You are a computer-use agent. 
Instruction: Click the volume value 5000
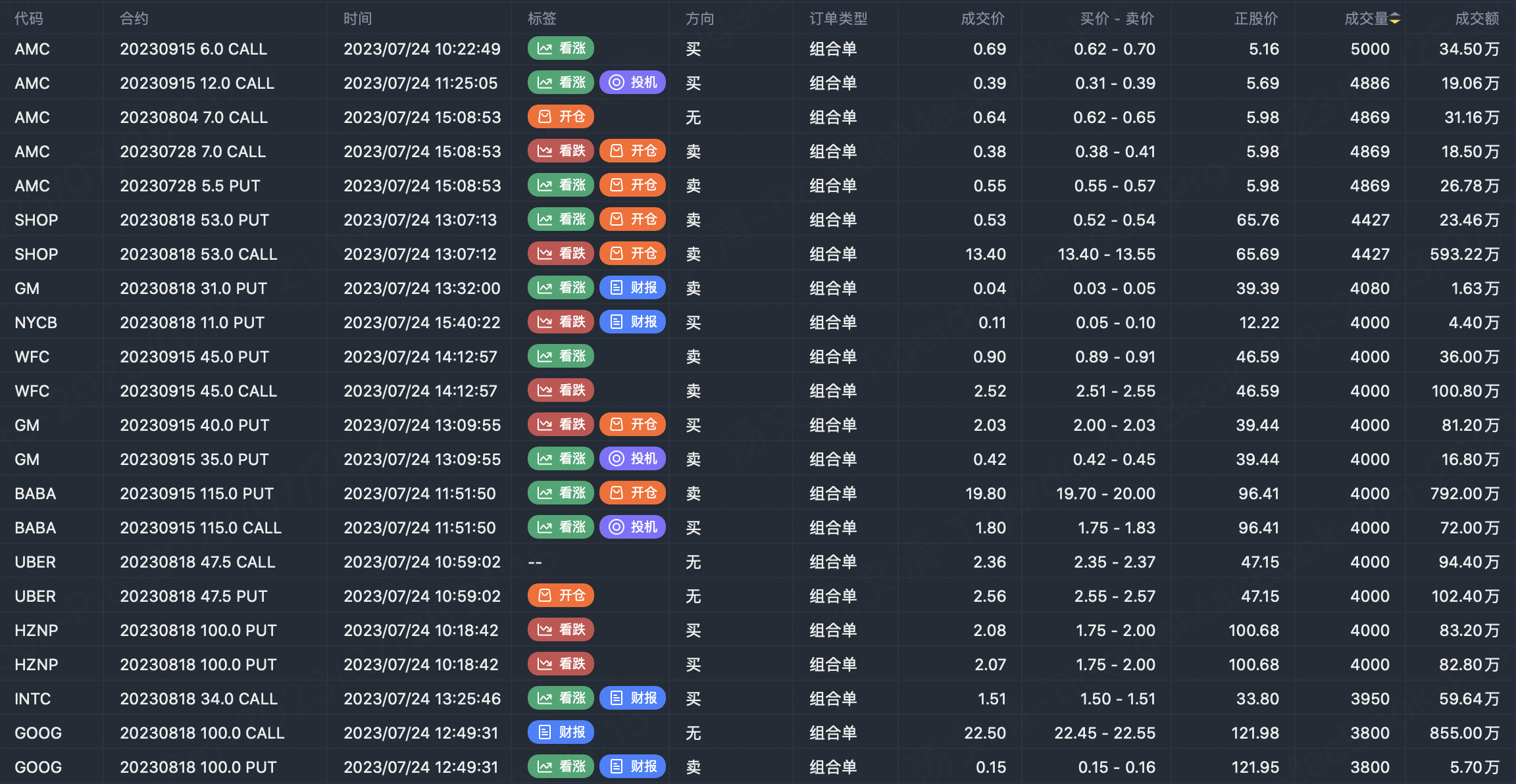(1370, 49)
